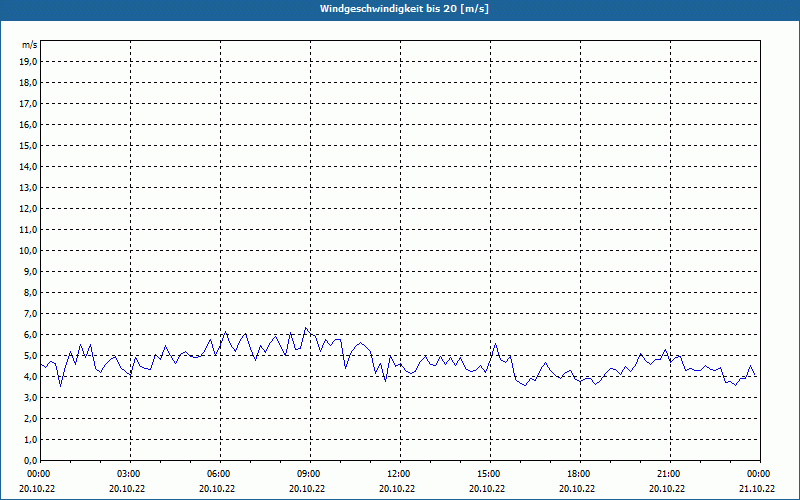The height and width of the screenshot is (500, 800).
Task: Click the '1,0' y-axis label
Action: tap(31, 440)
